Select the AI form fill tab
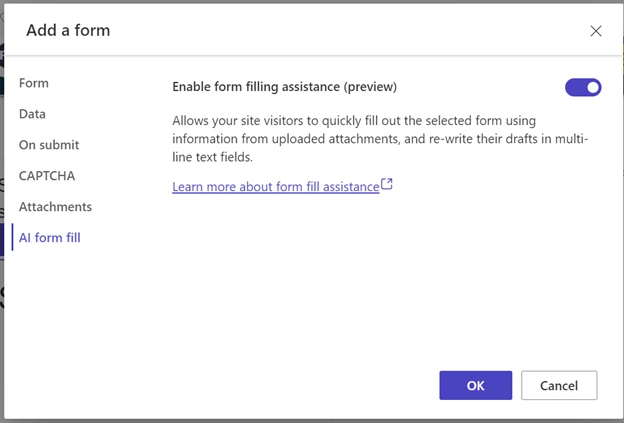This screenshot has height=423, width=624. click(x=50, y=238)
